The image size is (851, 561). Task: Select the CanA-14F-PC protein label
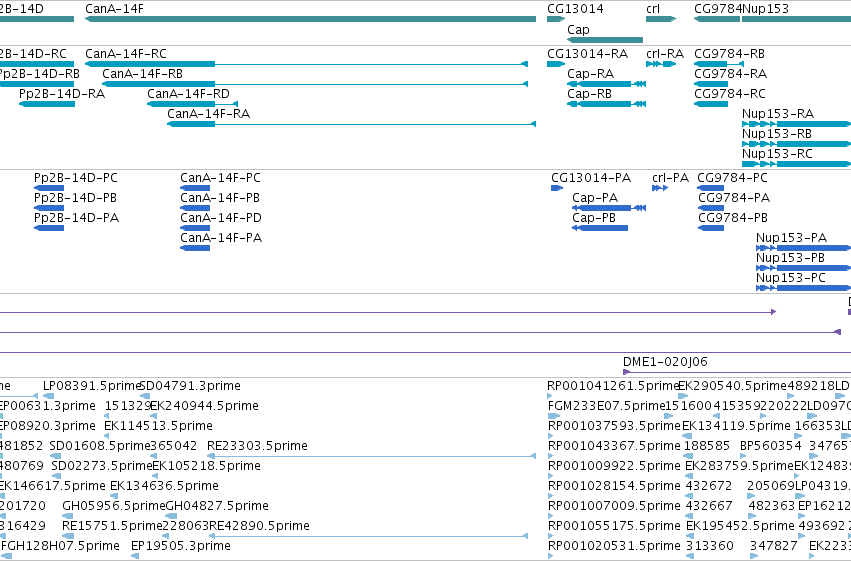pyautogui.click(x=220, y=178)
